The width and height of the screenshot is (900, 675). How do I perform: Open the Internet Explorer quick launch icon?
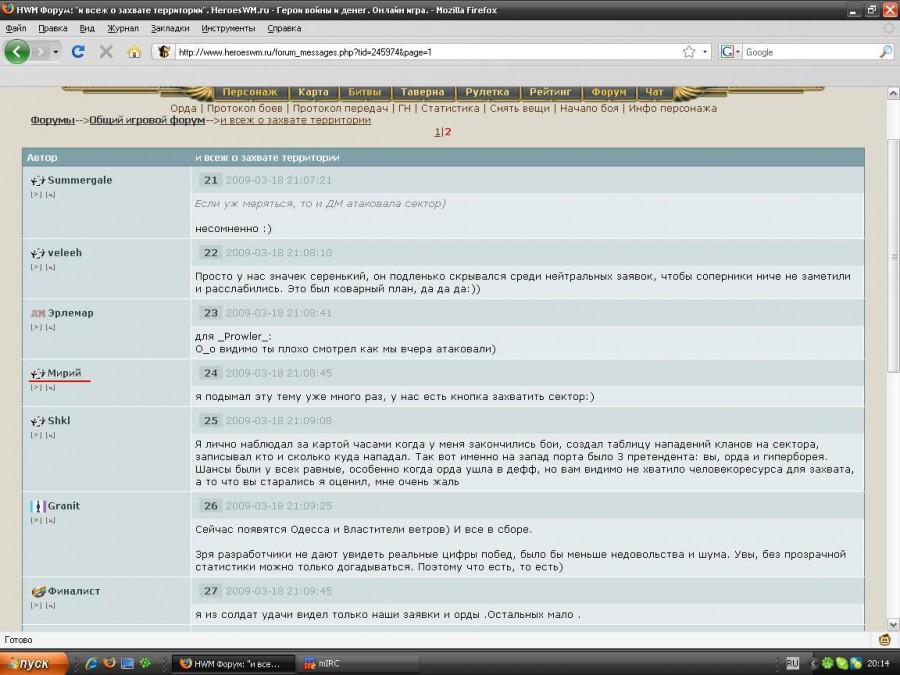tap(91, 662)
